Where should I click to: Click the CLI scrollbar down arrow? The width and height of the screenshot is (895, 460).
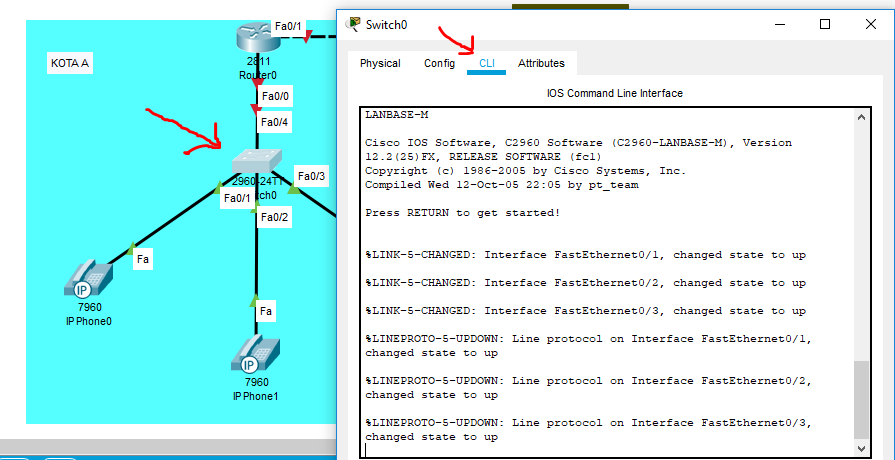click(861, 449)
